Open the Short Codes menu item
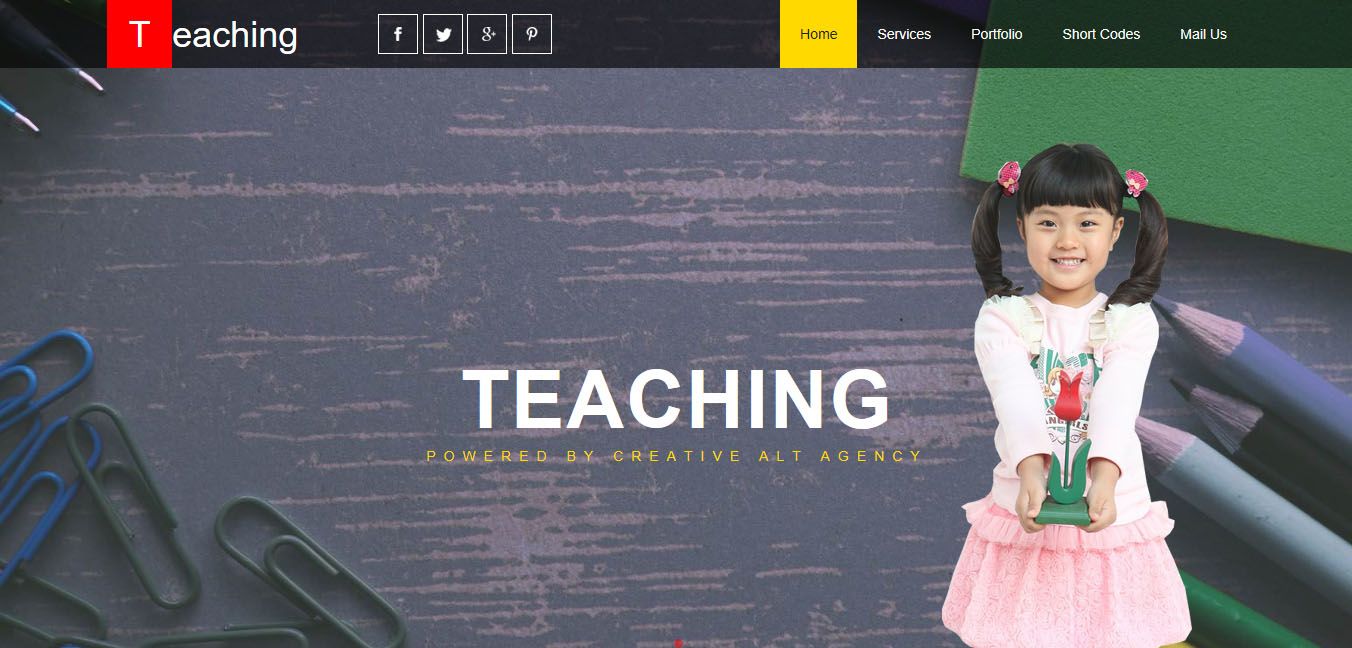 coord(1101,34)
